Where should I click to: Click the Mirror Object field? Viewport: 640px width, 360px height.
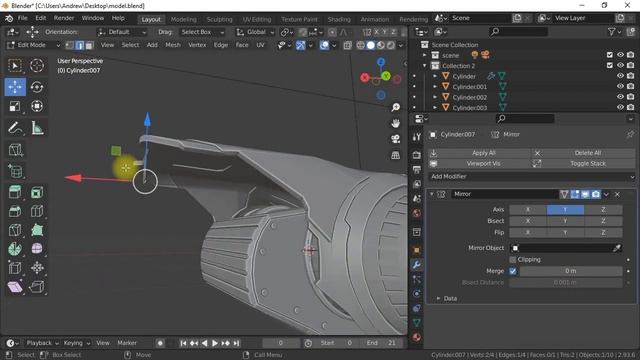[x=566, y=248]
